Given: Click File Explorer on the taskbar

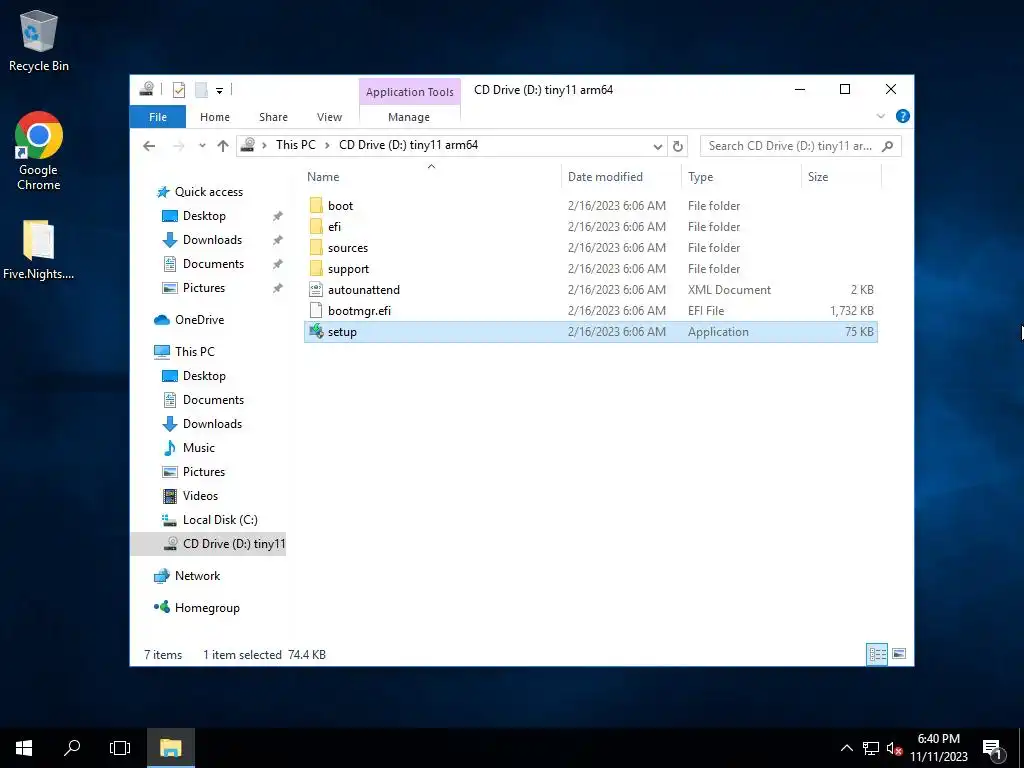Looking at the screenshot, I should [170, 748].
